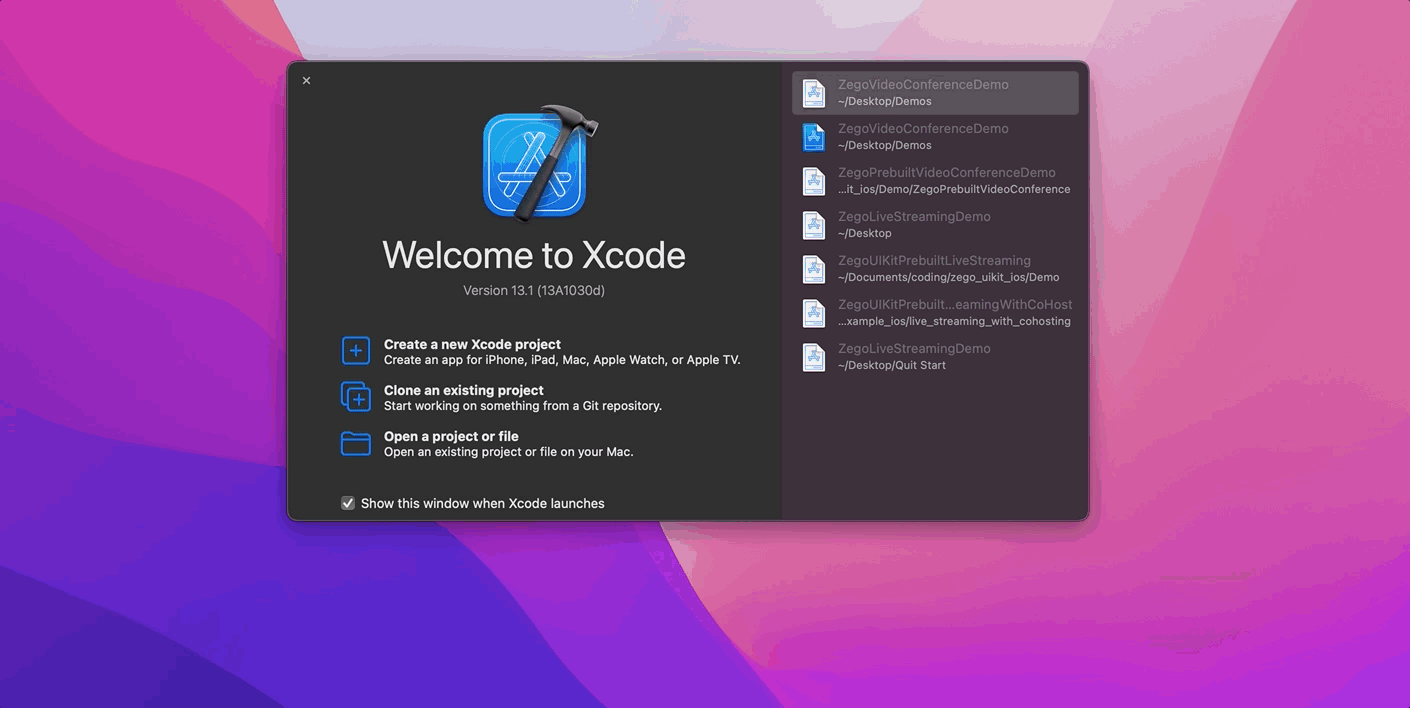Viewport: 1410px width, 708px height.
Task: Click the clone repository icon beside Clone an existing project
Action: (x=356, y=397)
